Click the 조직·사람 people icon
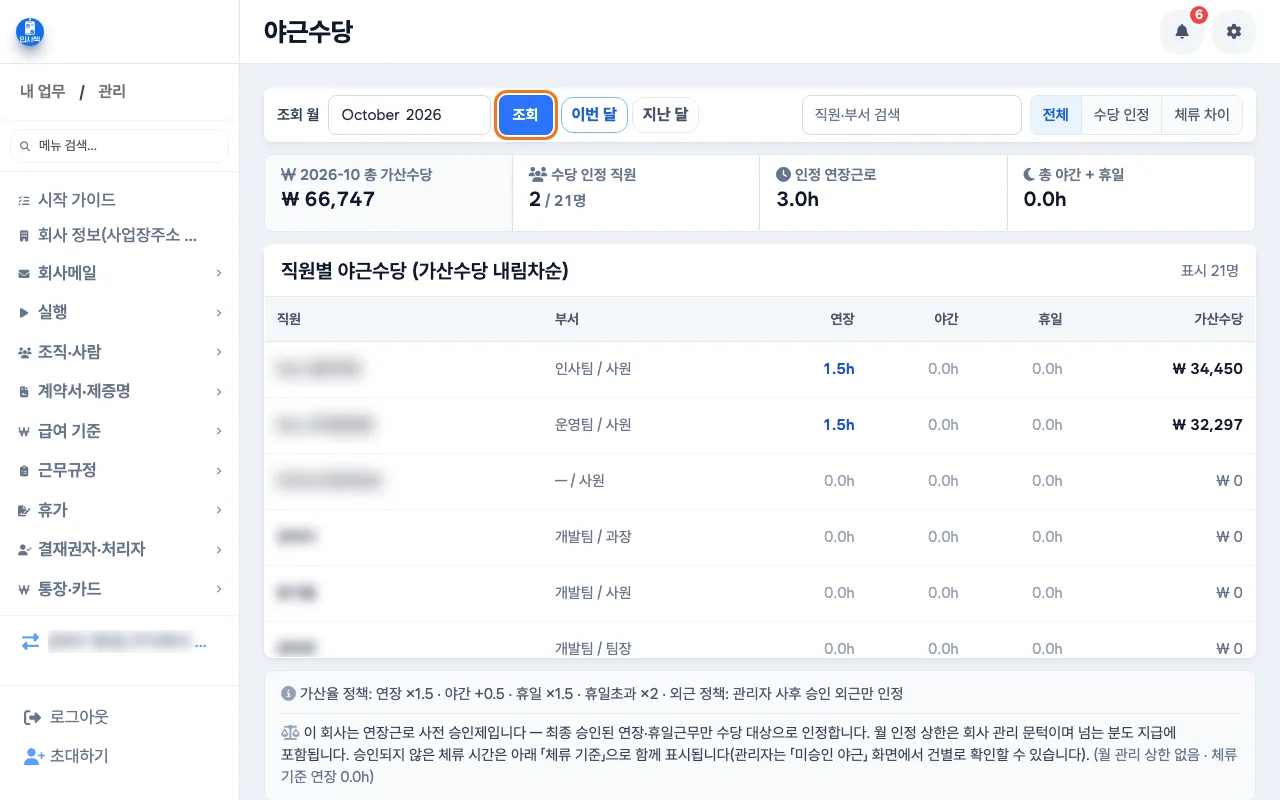The width and height of the screenshot is (1280, 800). tap(24, 352)
